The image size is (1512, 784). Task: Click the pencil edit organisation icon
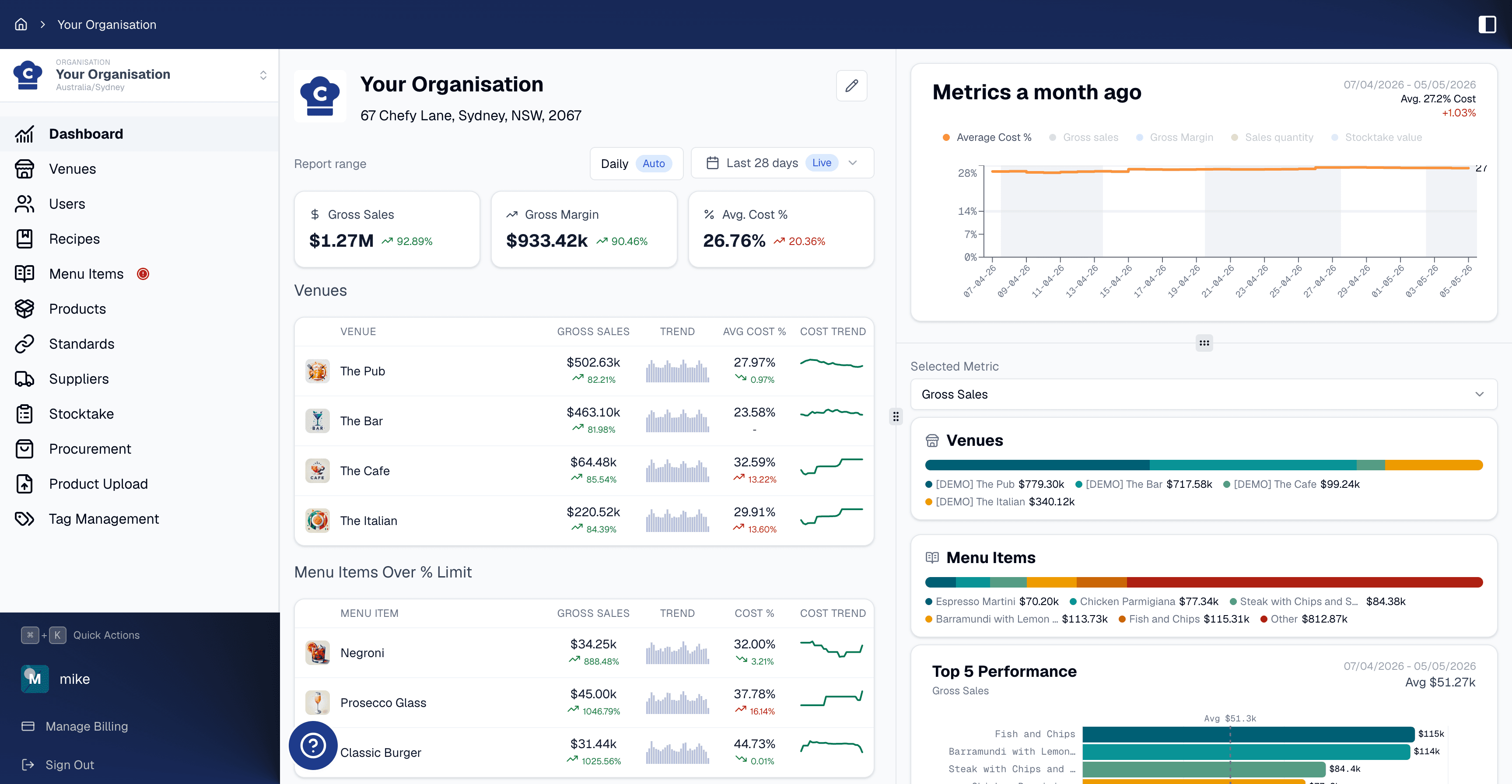point(851,86)
